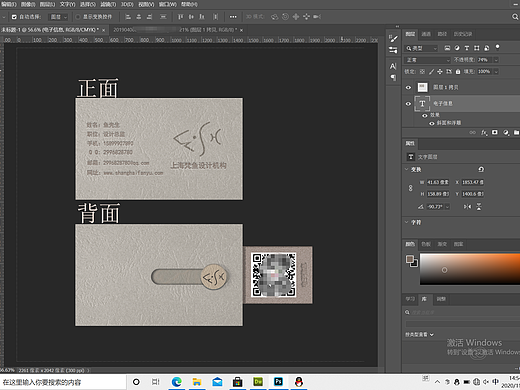Open 文字(Y) menu

pos(67,4)
